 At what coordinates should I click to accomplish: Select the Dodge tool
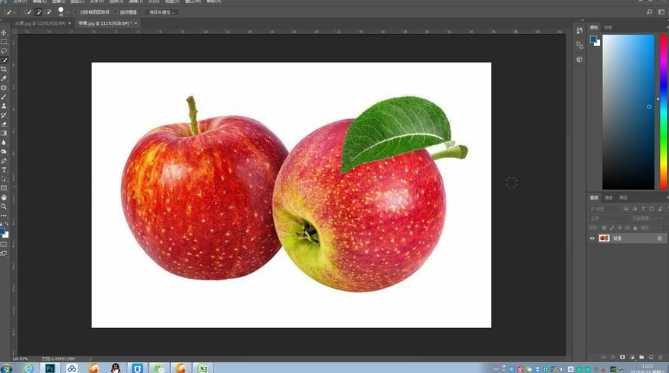click(x=4, y=152)
